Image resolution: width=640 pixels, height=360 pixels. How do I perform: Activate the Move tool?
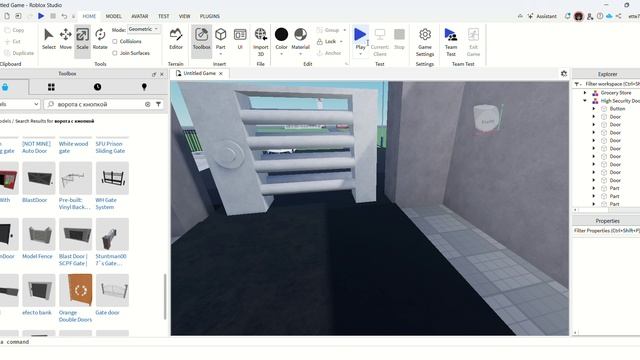tap(65, 39)
